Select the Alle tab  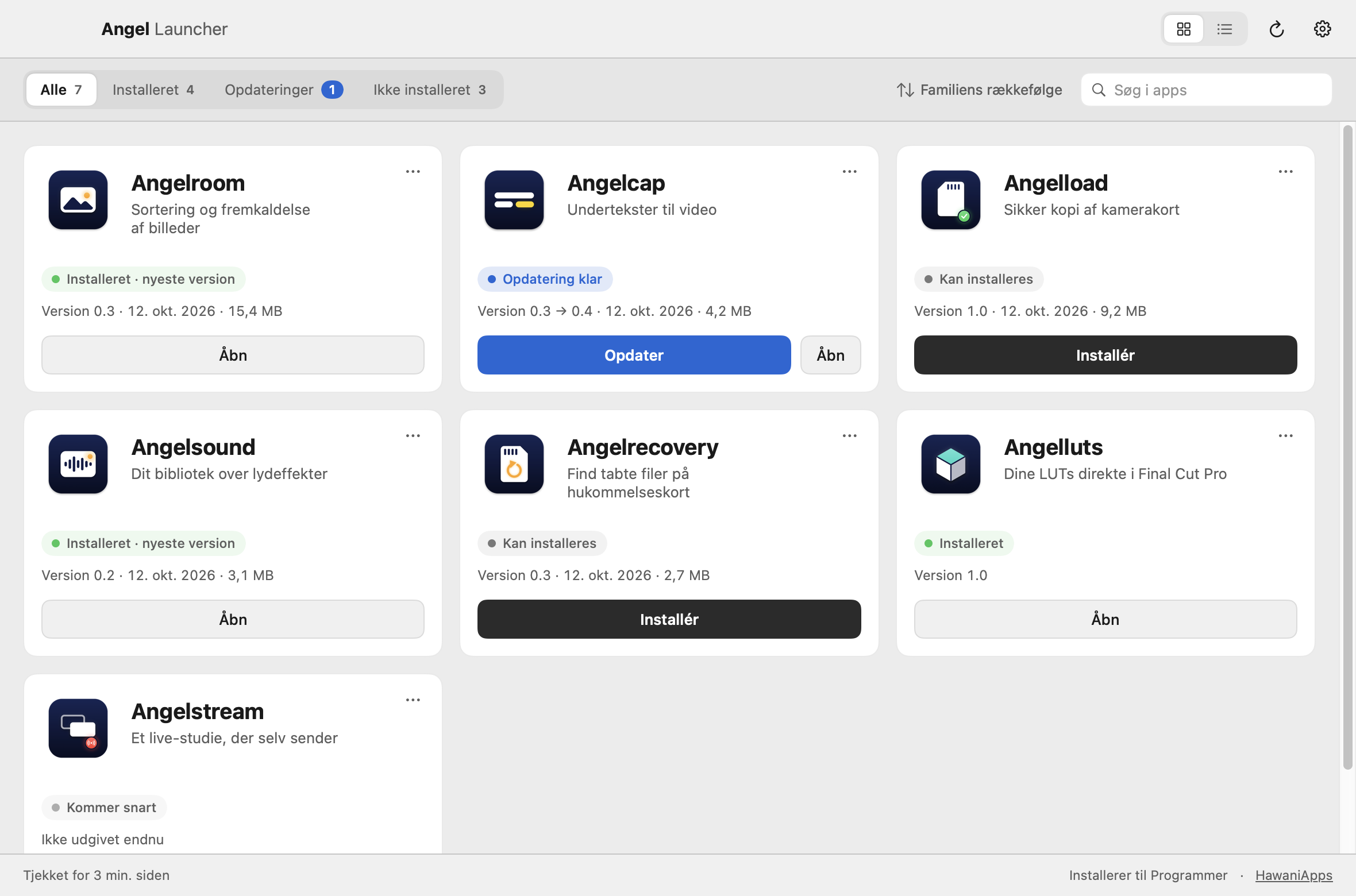tap(61, 90)
